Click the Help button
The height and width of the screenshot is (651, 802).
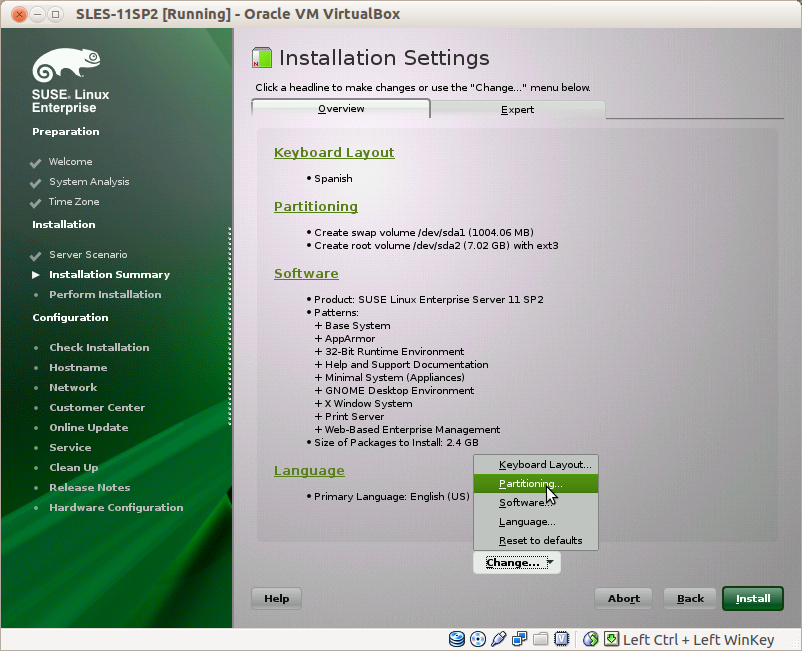[x=276, y=598]
